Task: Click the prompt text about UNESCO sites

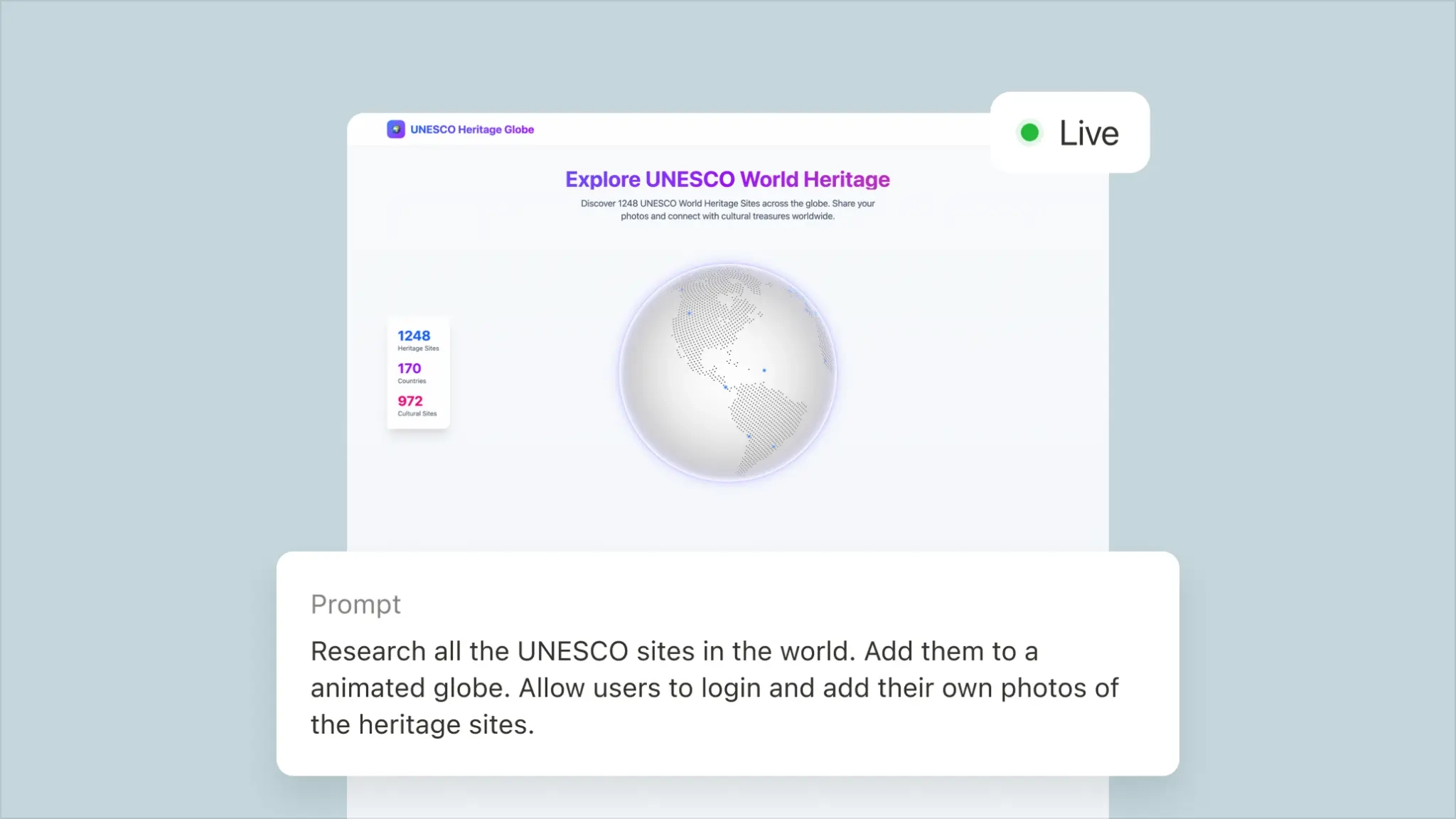Action: pyautogui.click(x=714, y=687)
